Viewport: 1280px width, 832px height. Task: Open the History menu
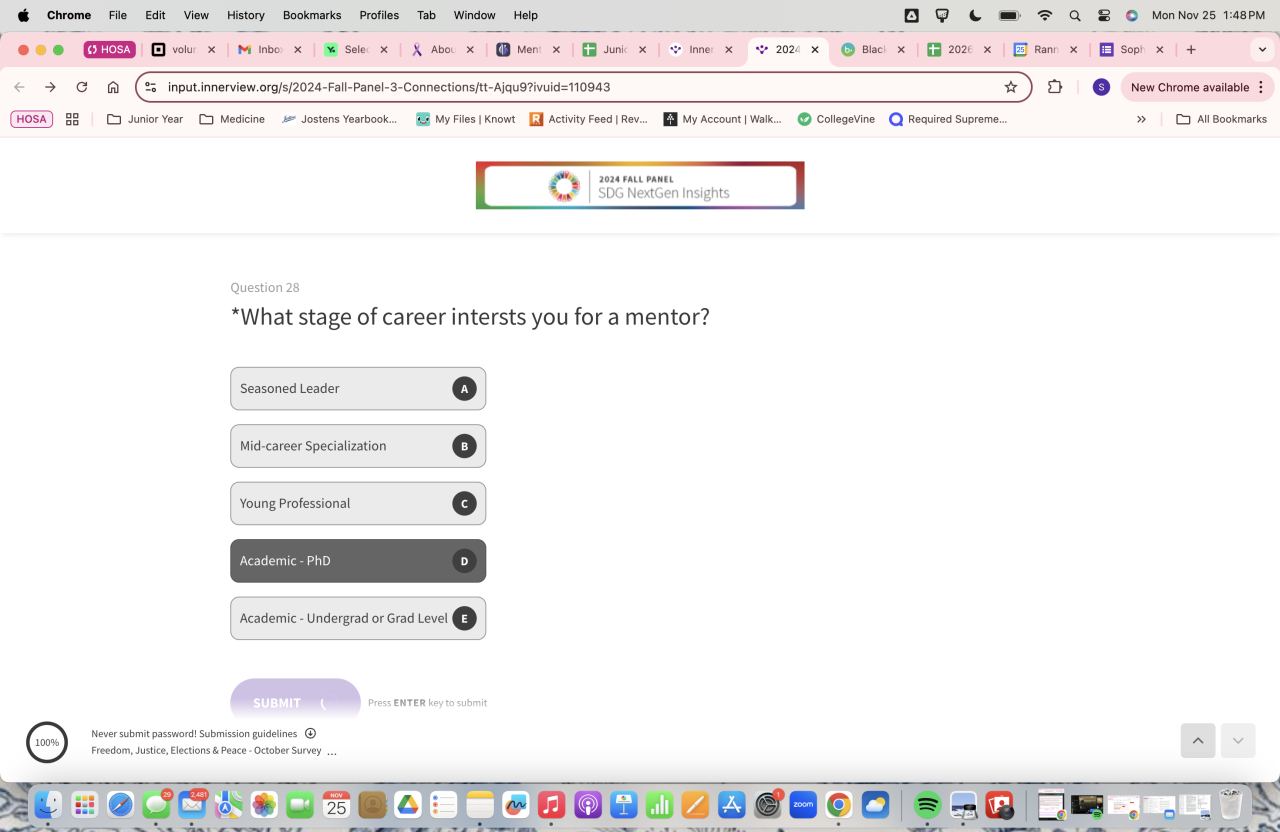[245, 15]
